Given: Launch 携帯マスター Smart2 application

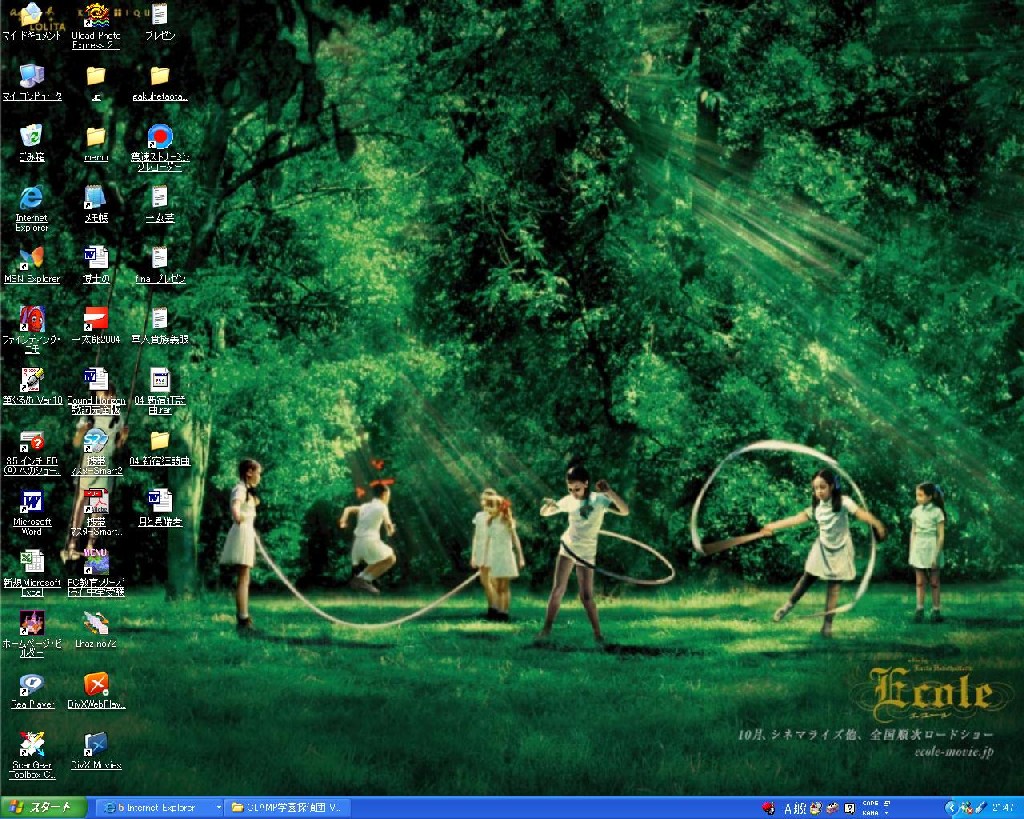Looking at the screenshot, I should pos(96,451).
